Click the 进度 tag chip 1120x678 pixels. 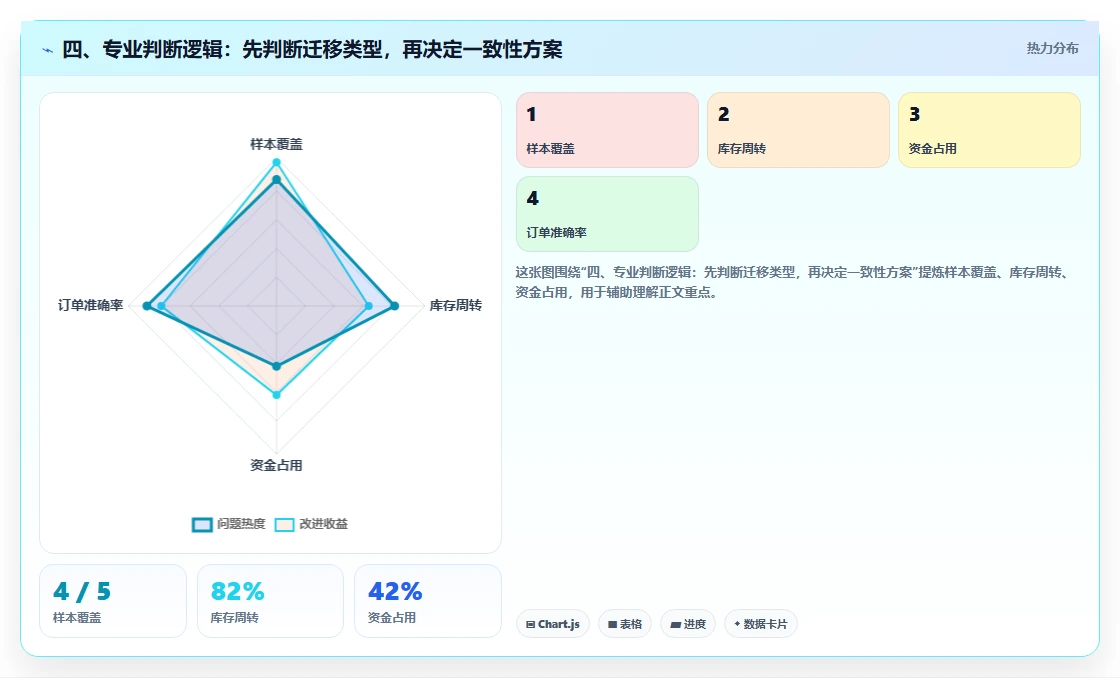click(x=688, y=624)
